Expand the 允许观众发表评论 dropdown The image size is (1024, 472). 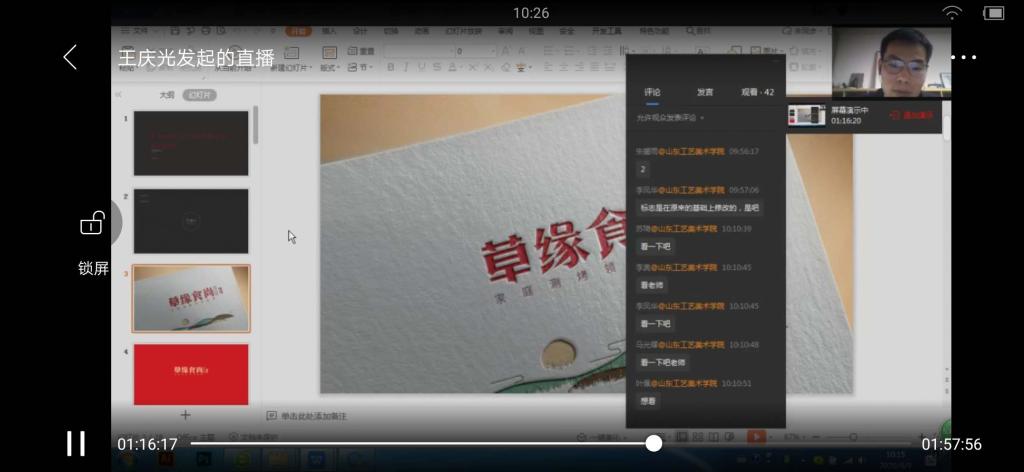pos(671,118)
